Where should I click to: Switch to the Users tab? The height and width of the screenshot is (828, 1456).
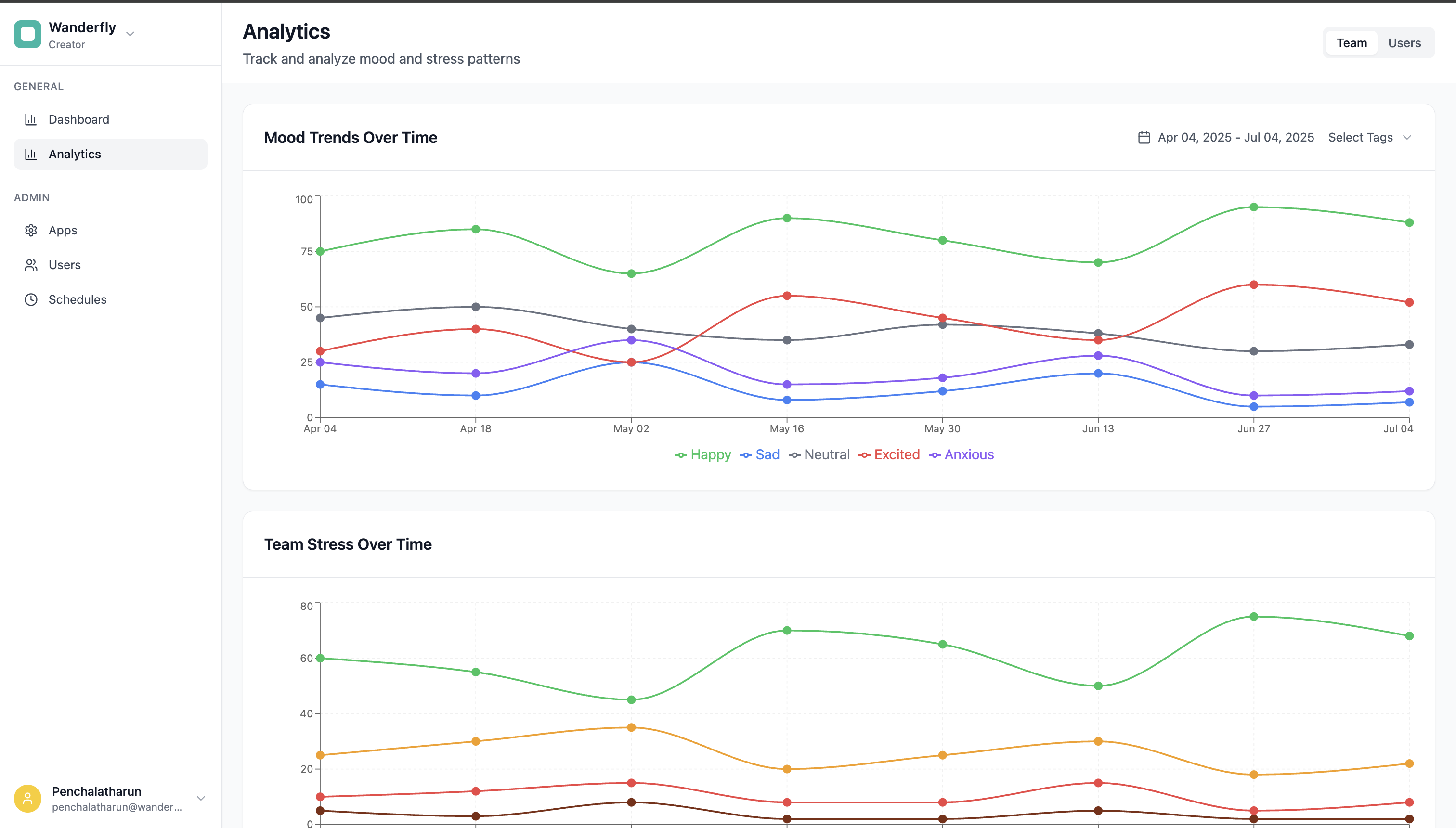click(x=1404, y=42)
